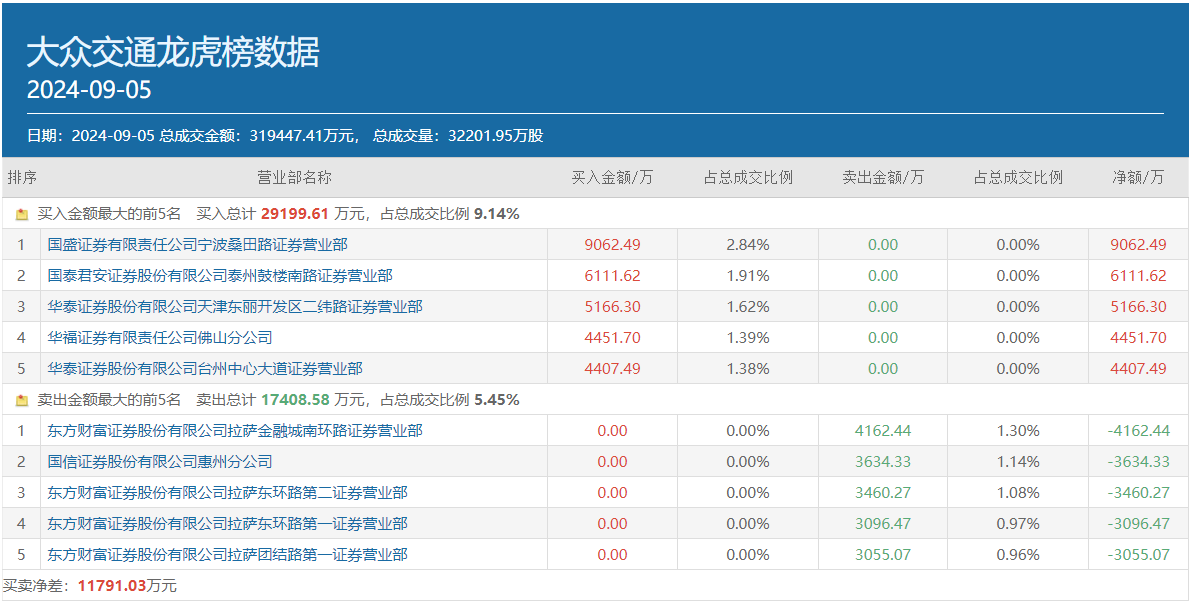Click the icon beside 卖出金额最大的前5名
The width and height of the screenshot is (1191, 605).
tap(22, 400)
